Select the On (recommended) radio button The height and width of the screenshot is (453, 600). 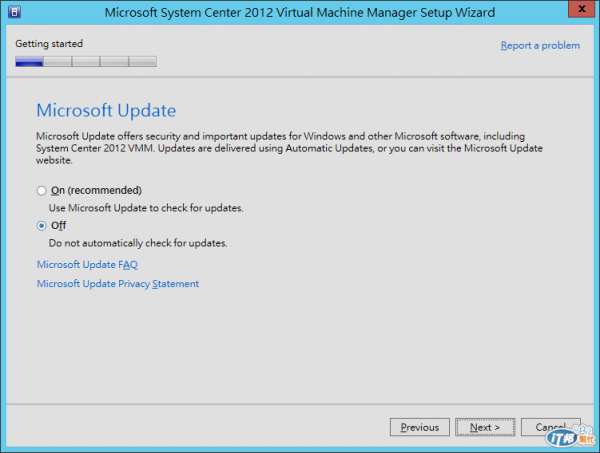41,191
